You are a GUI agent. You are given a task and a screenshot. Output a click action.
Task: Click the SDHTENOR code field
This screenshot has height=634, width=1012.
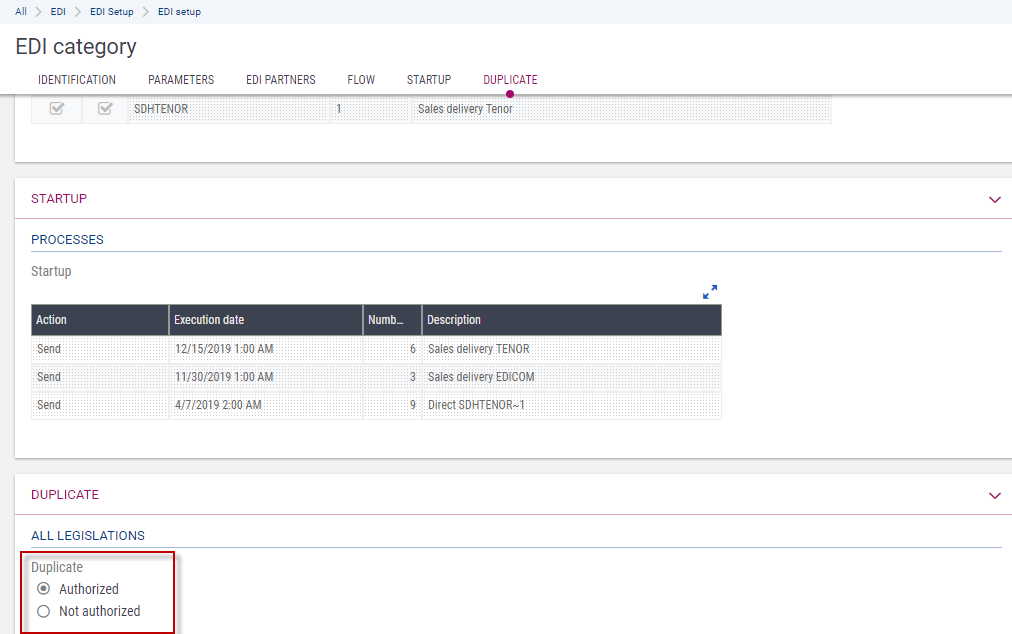coord(228,109)
